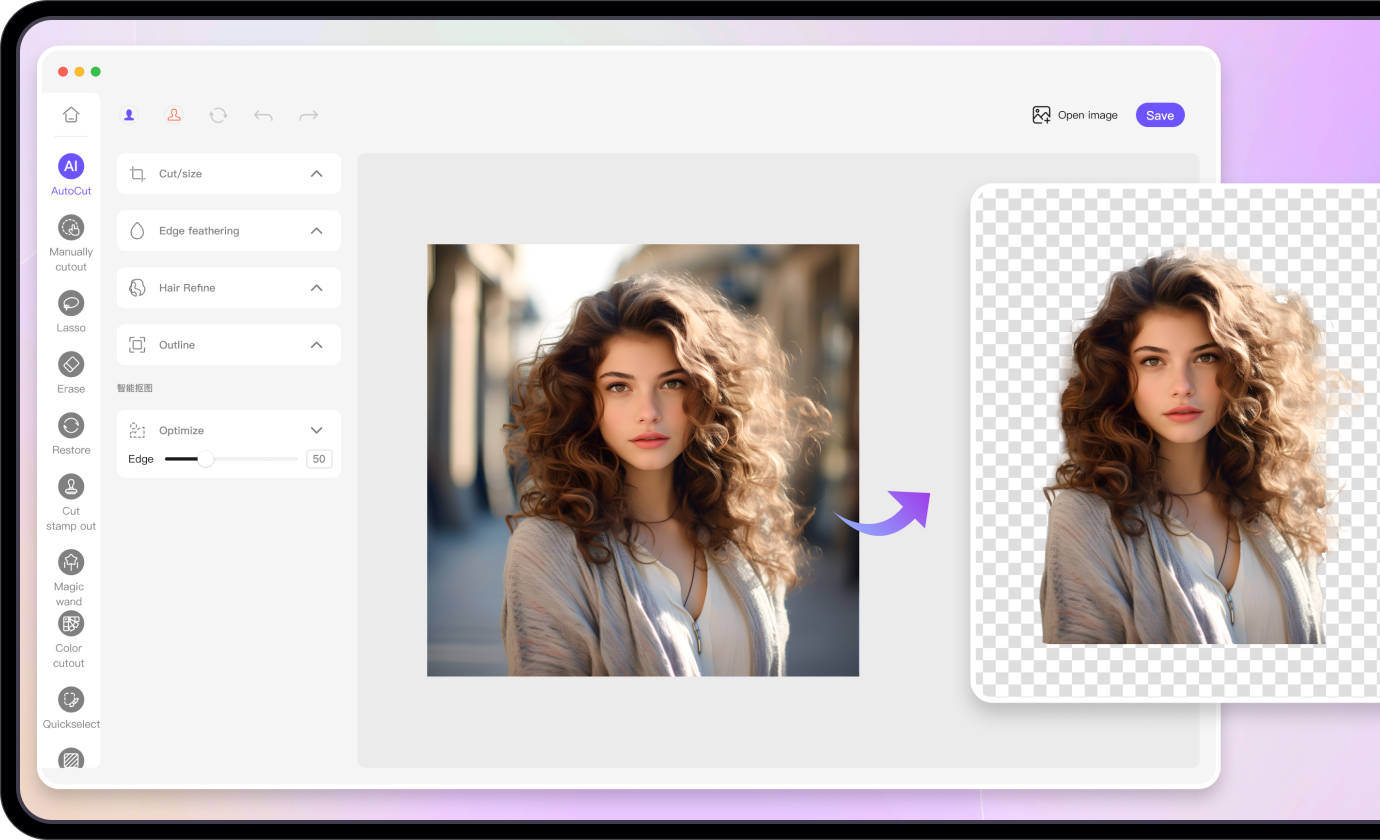The width and height of the screenshot is (1380, 840).
Task: Choose the Manually cutout tool
Action: coord(71,228)
